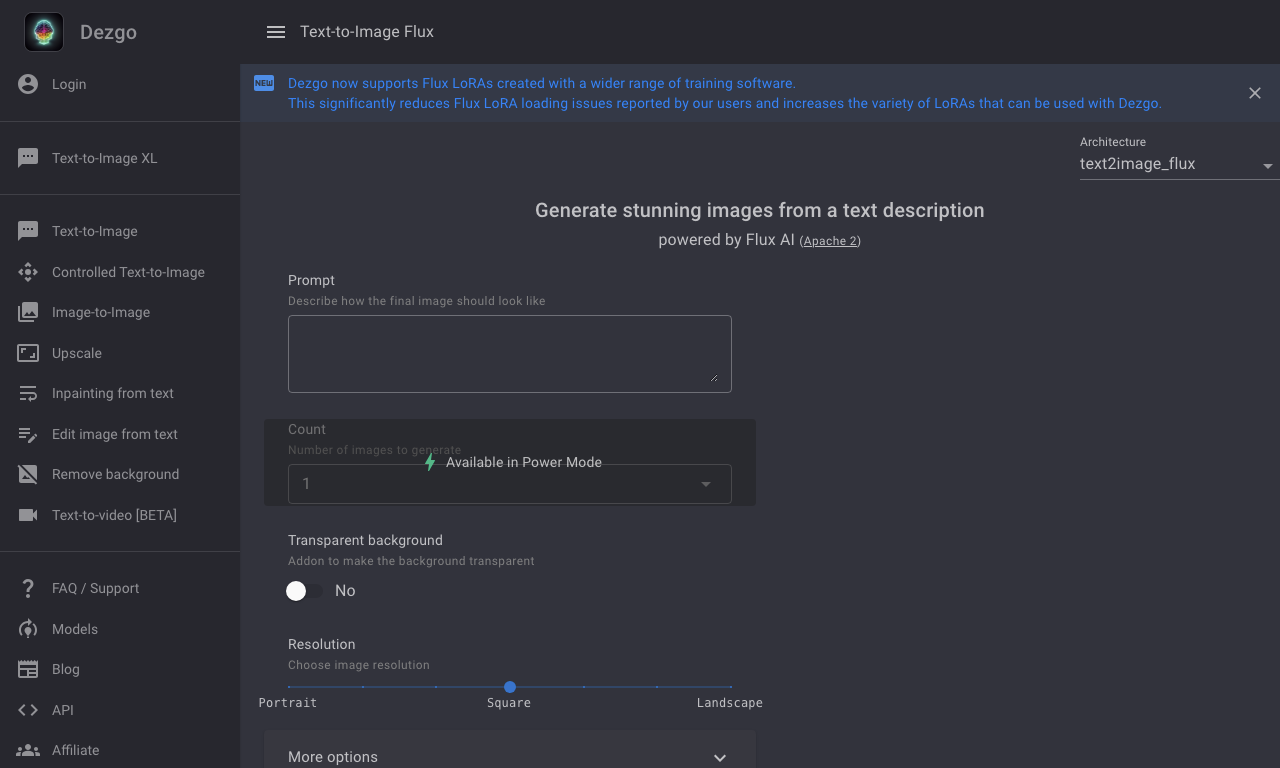Click the Text-to-Image Flux page title
The width and height of the screenshot is (1280, 768).
click(x=367, y=31)
